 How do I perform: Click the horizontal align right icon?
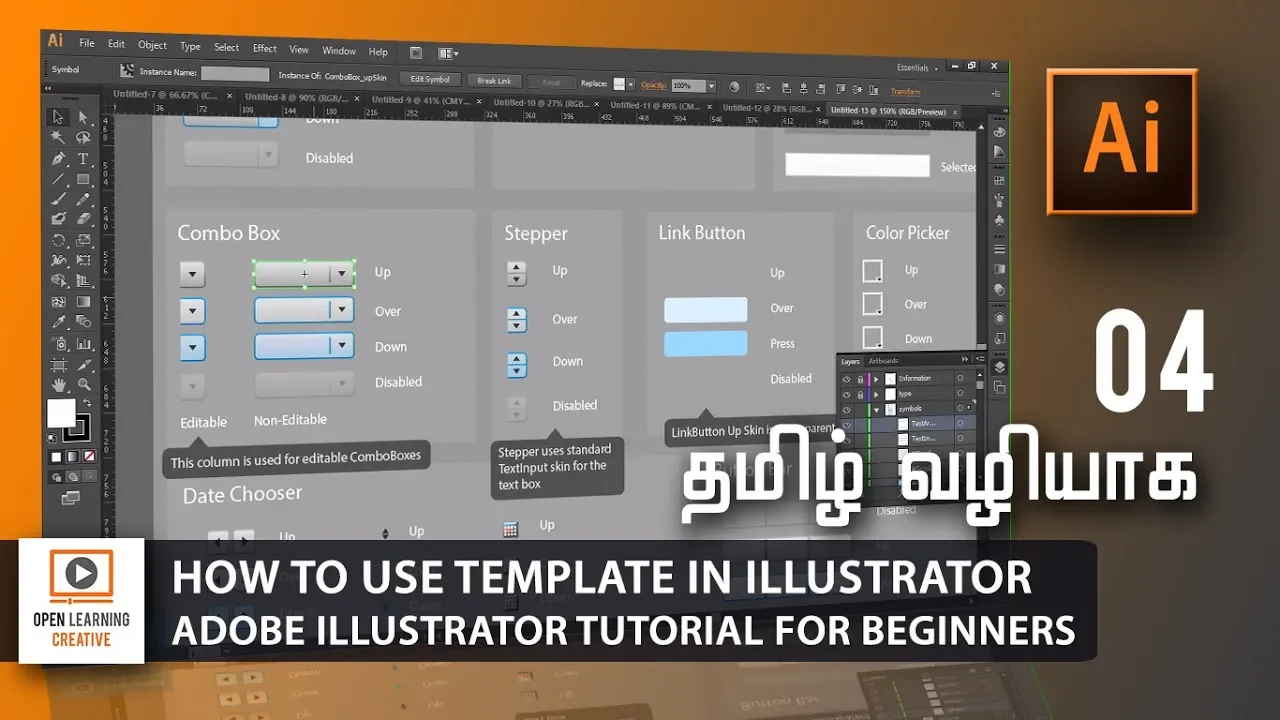tap(820, 88)
